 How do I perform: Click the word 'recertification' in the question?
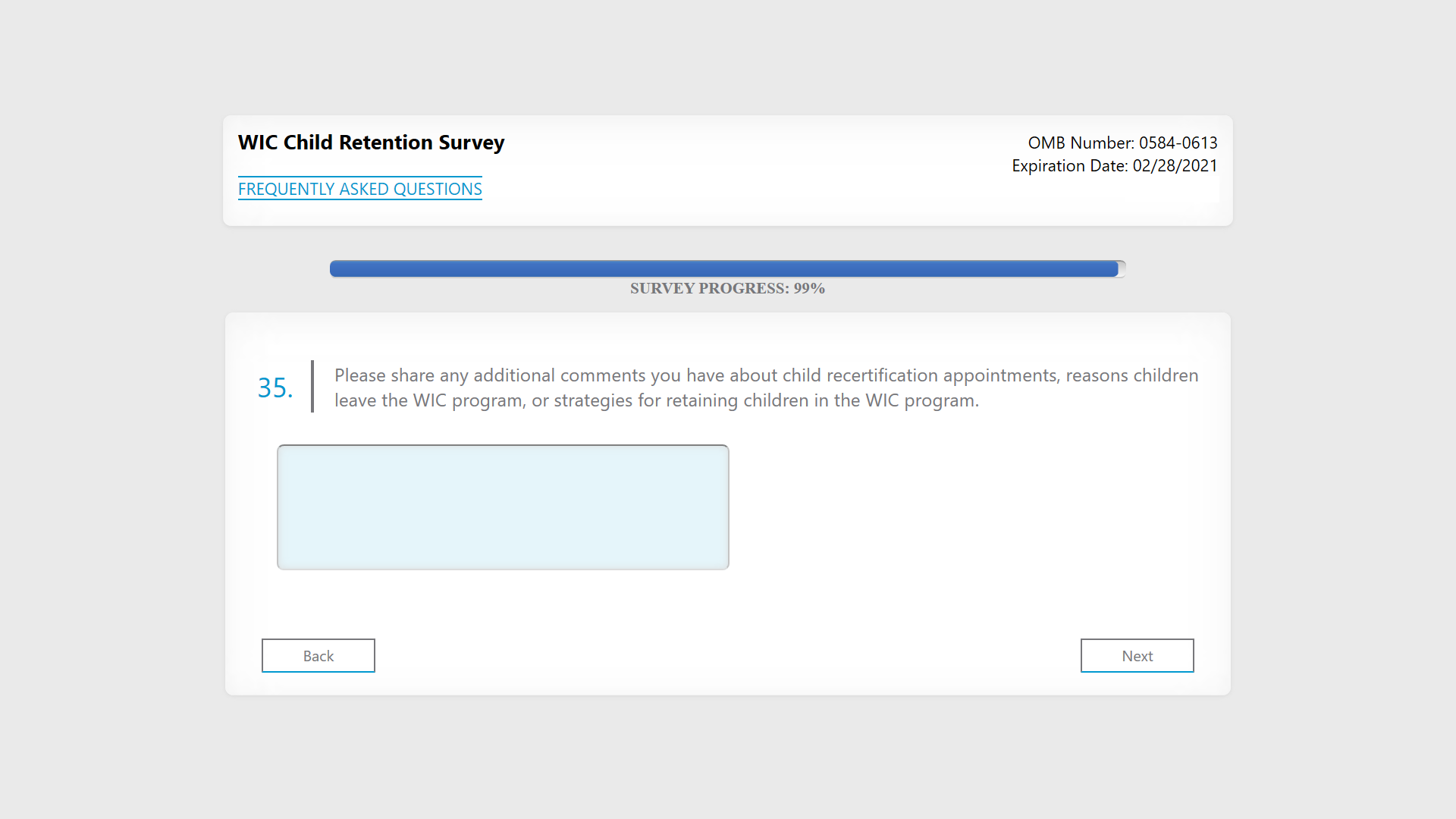[x=882, y=375]
